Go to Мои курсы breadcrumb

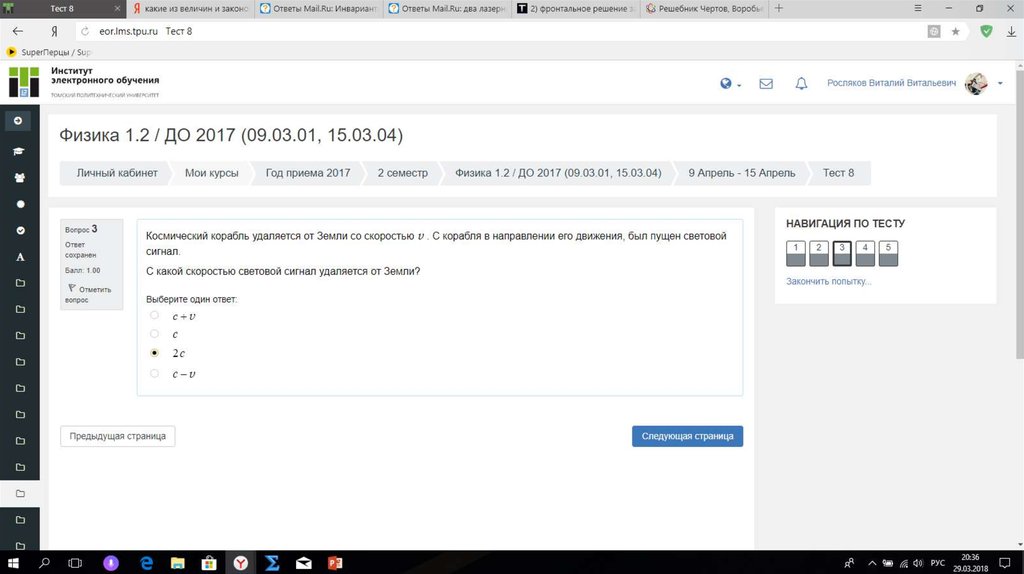(x=211, y=173)
